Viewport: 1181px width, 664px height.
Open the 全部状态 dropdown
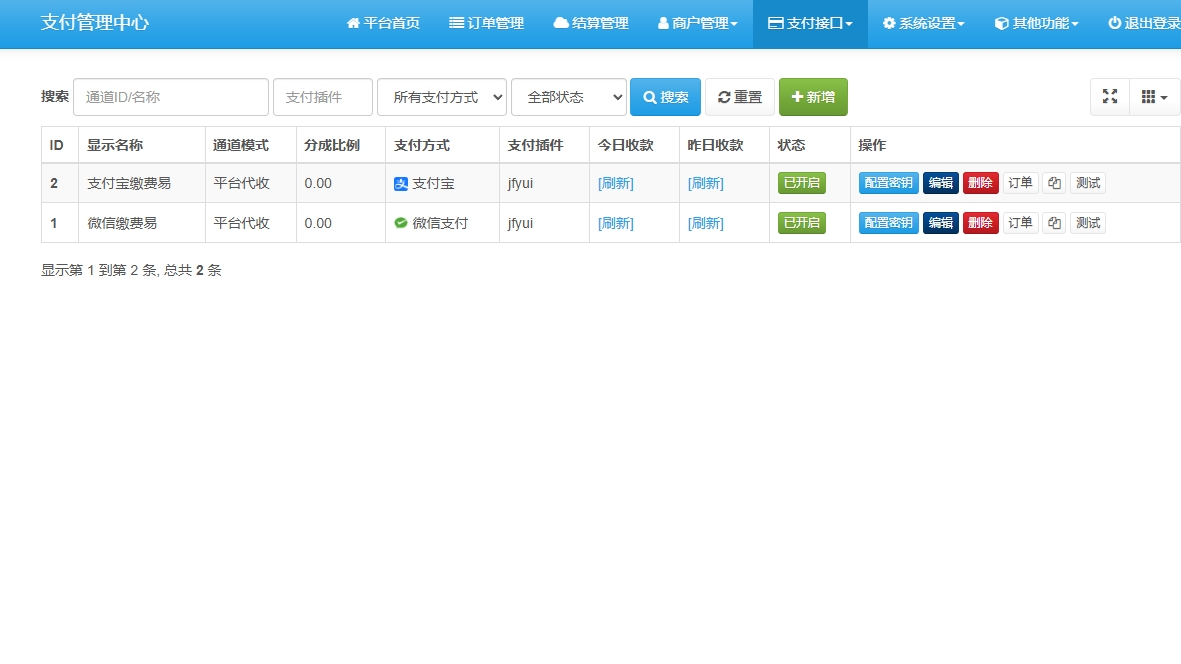tap(568, 97)
